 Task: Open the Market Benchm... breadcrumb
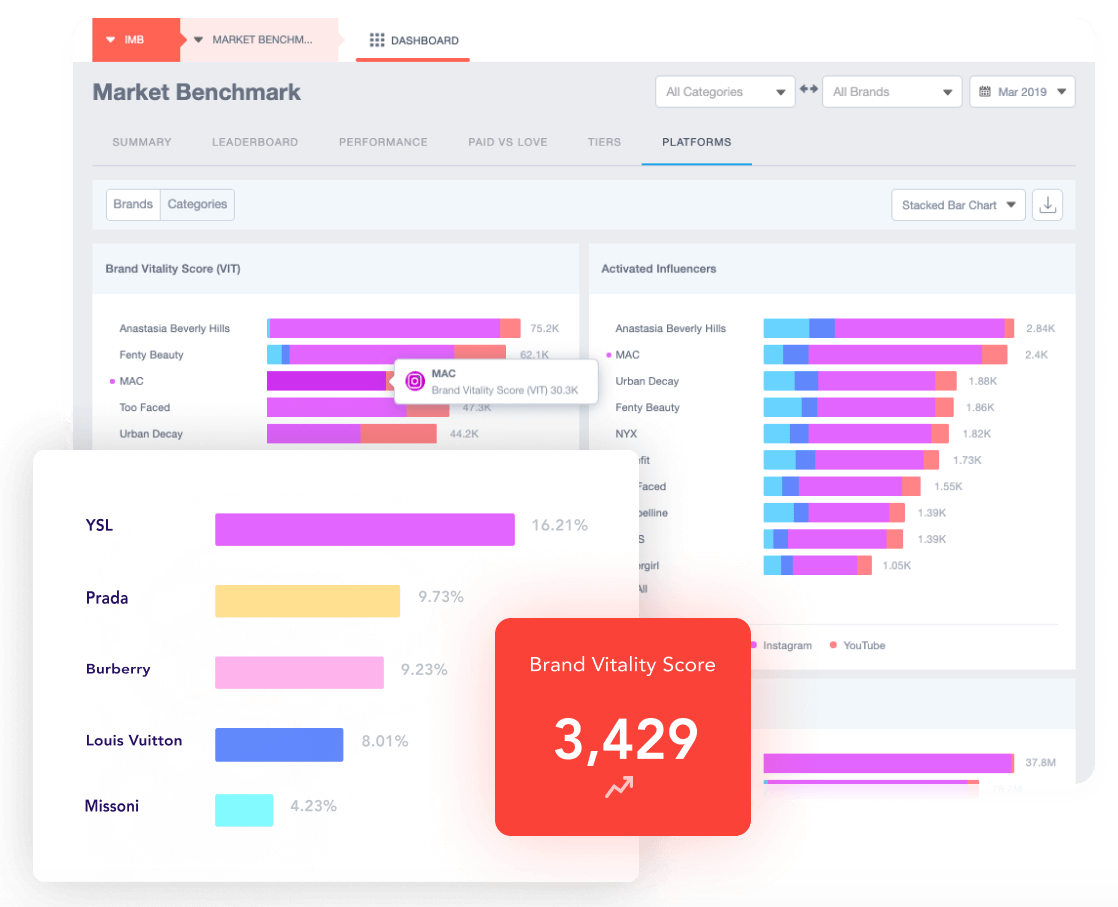(x=259, y=40)
